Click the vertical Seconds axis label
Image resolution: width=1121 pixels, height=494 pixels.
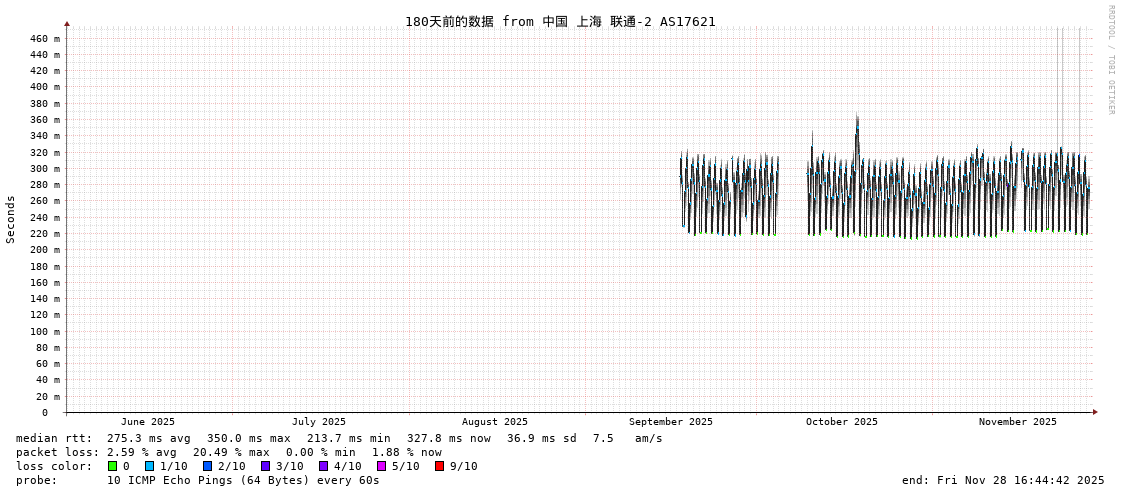pyautogui.click(x=11, y=219)
